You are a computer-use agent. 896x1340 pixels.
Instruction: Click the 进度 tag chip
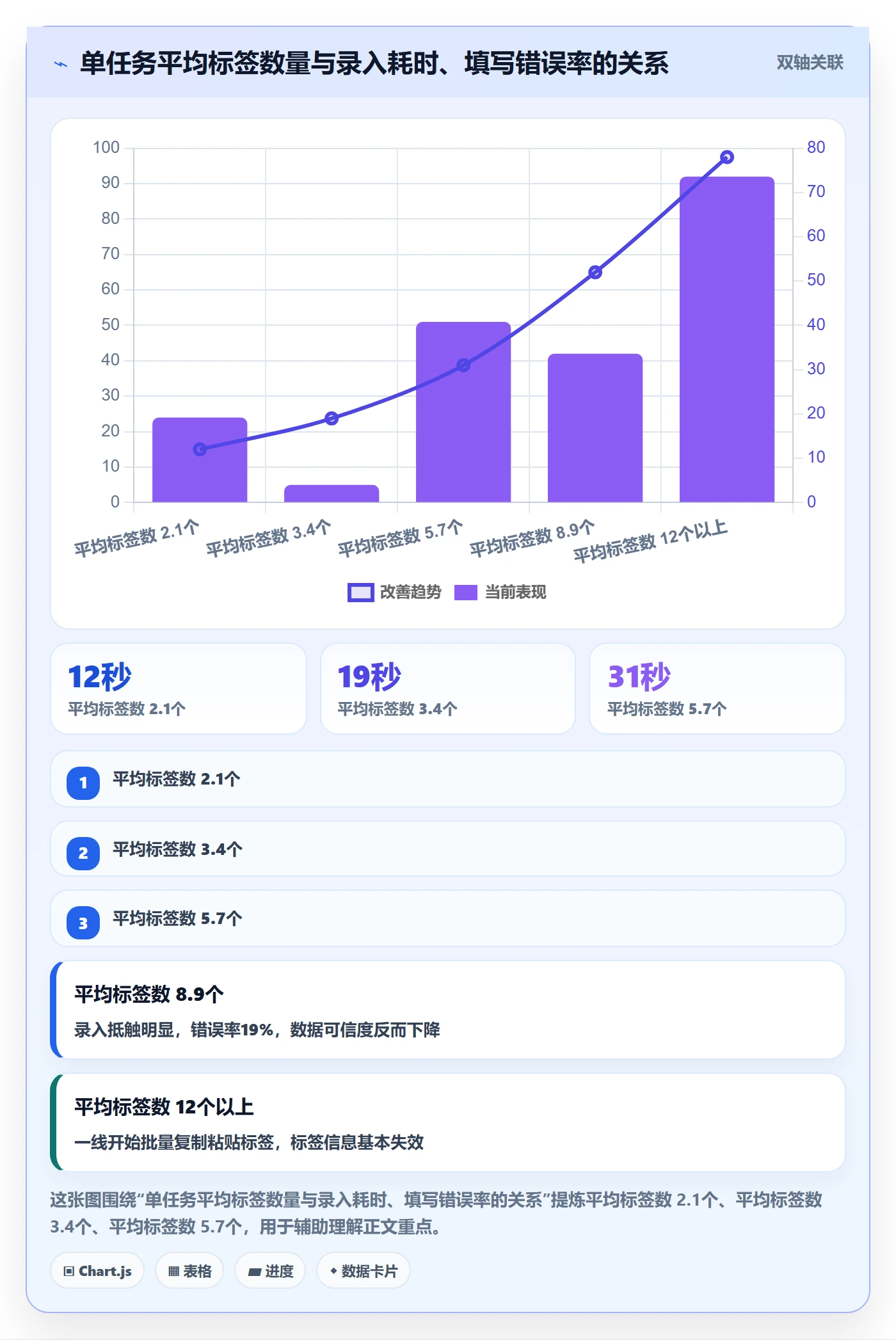pos(270,1271)
